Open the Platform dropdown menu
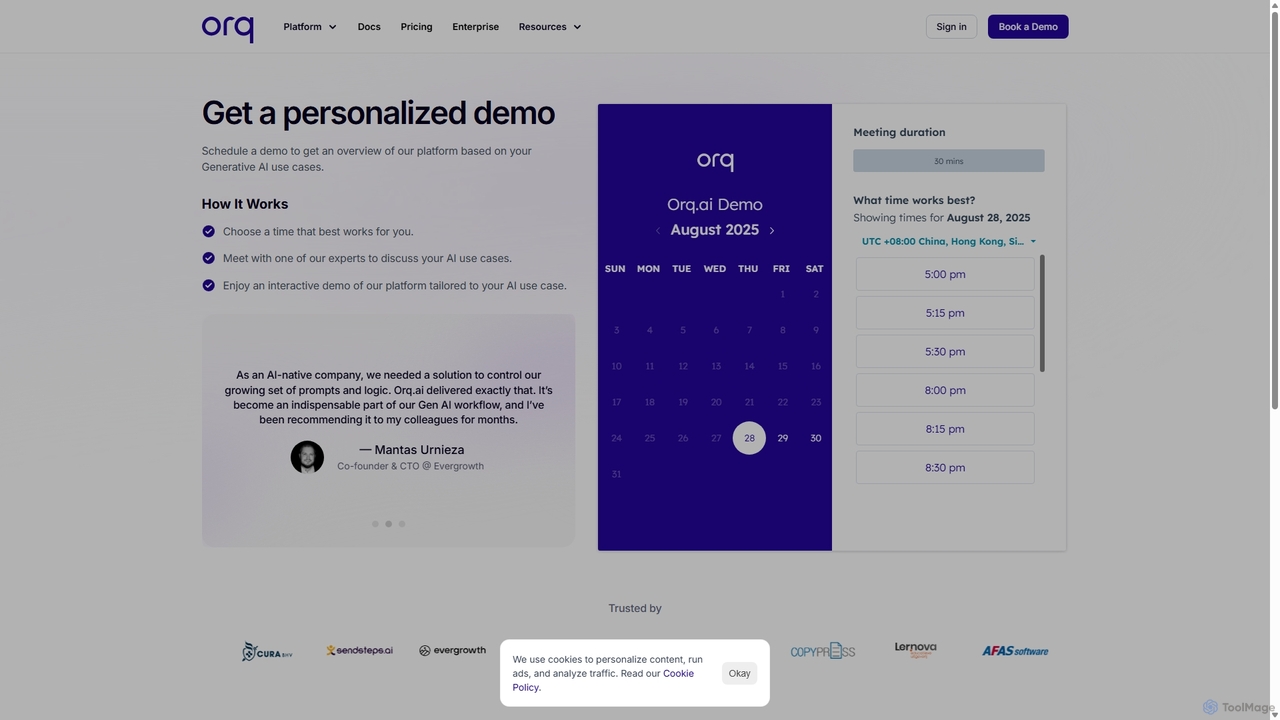This screenshot has height=720, width=1280. coord(310,27)
